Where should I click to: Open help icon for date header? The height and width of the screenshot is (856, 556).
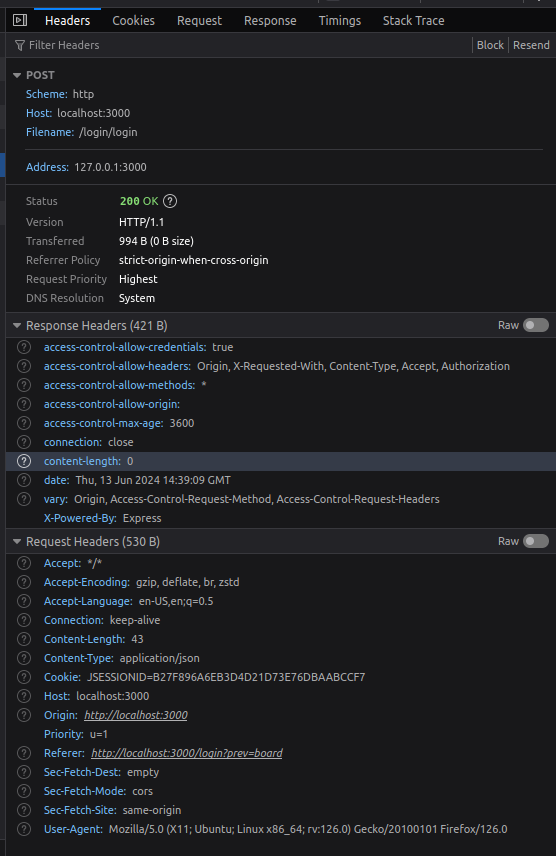point(24,480)
